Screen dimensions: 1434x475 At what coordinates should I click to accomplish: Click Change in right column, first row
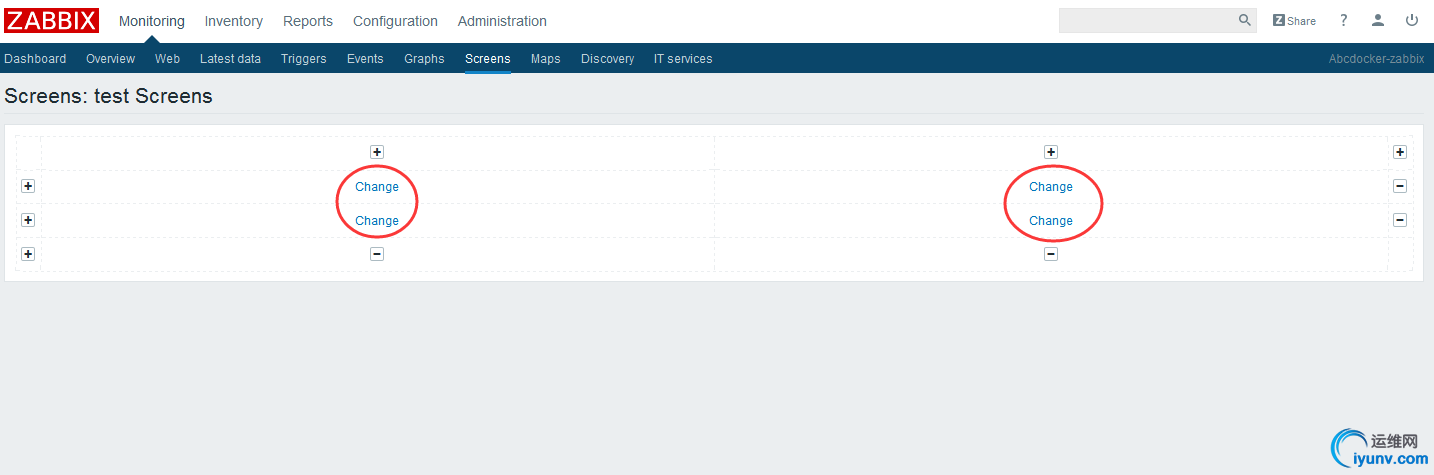tap(1051, 187)
